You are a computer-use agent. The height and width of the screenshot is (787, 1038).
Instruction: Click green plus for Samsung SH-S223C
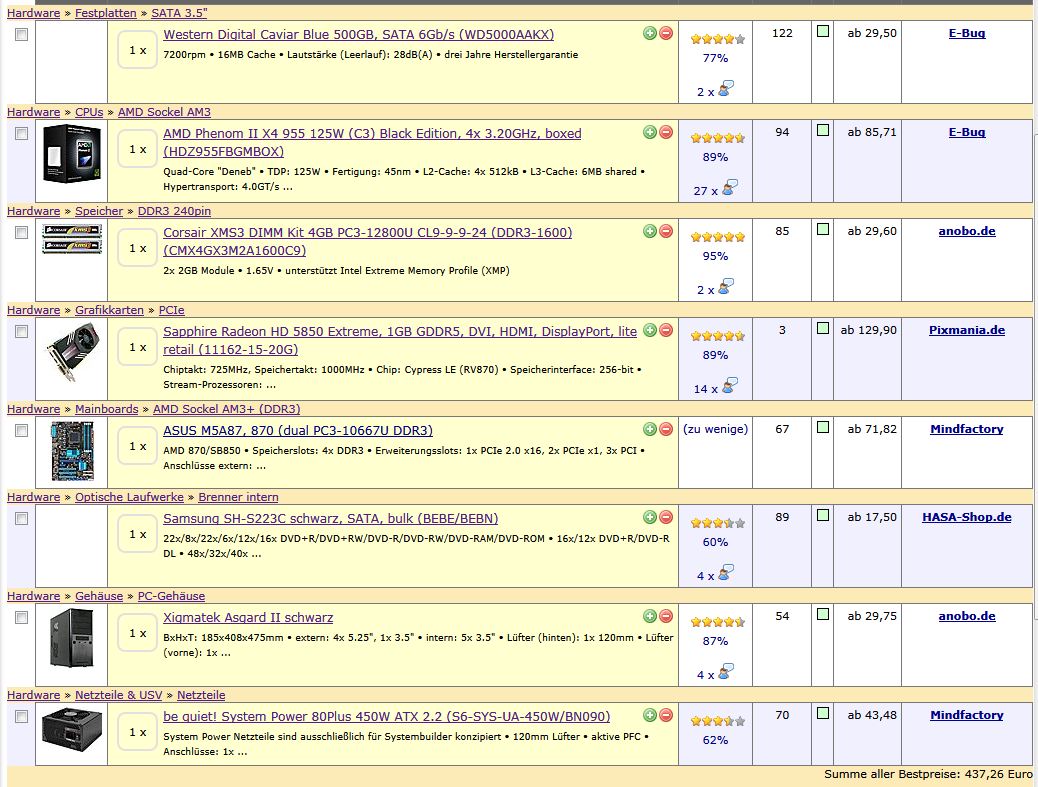[x=650, y=517]
